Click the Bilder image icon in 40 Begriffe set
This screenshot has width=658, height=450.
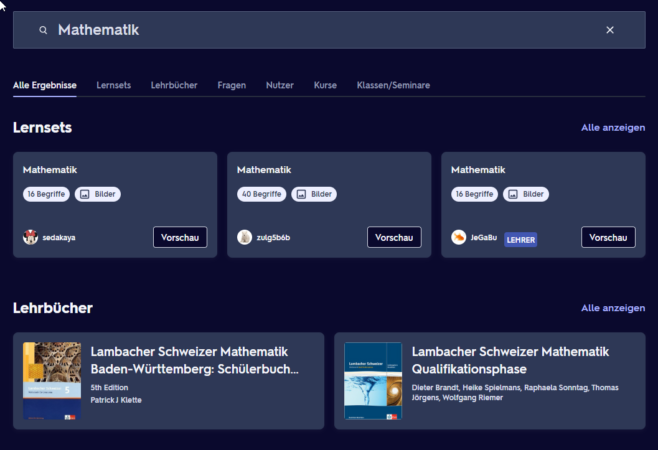point(301,194)
